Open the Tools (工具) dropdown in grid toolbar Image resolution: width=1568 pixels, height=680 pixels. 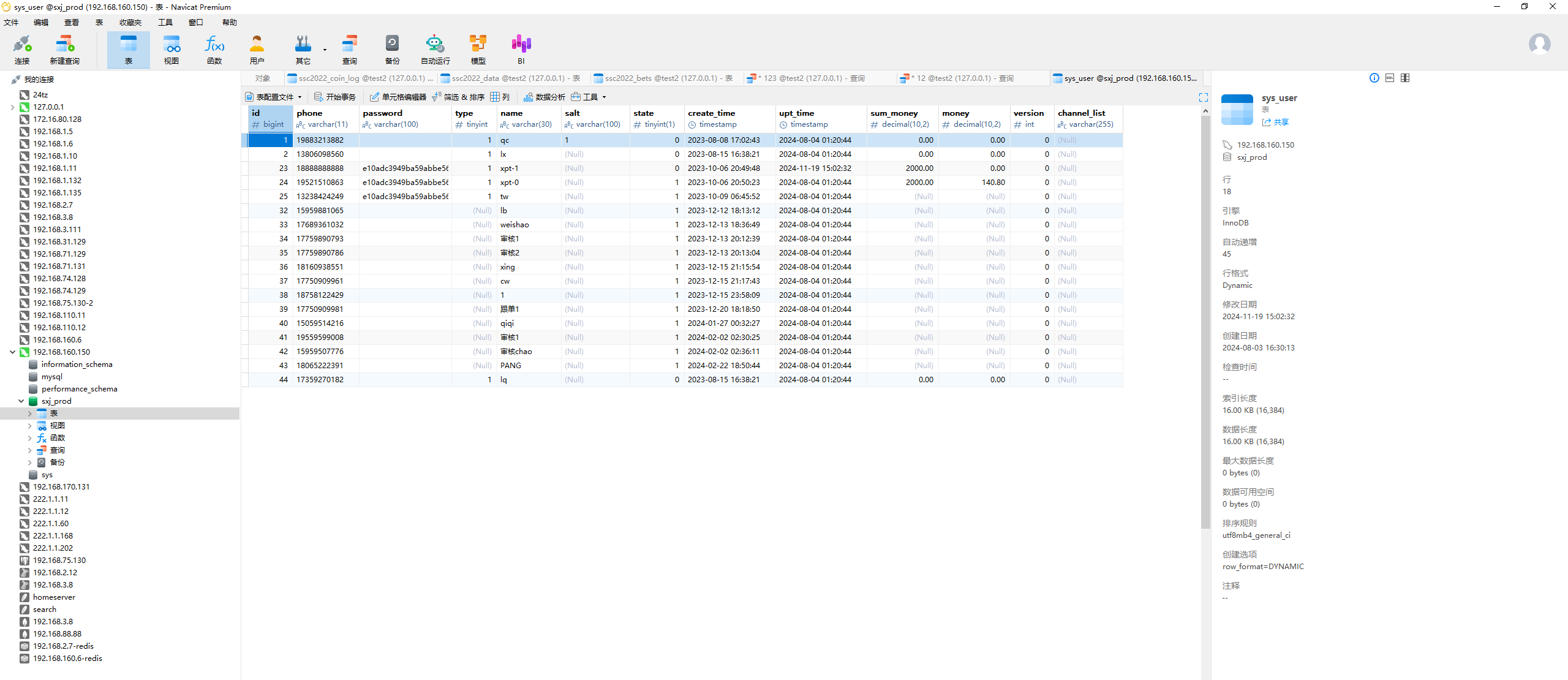click(589, 97)
